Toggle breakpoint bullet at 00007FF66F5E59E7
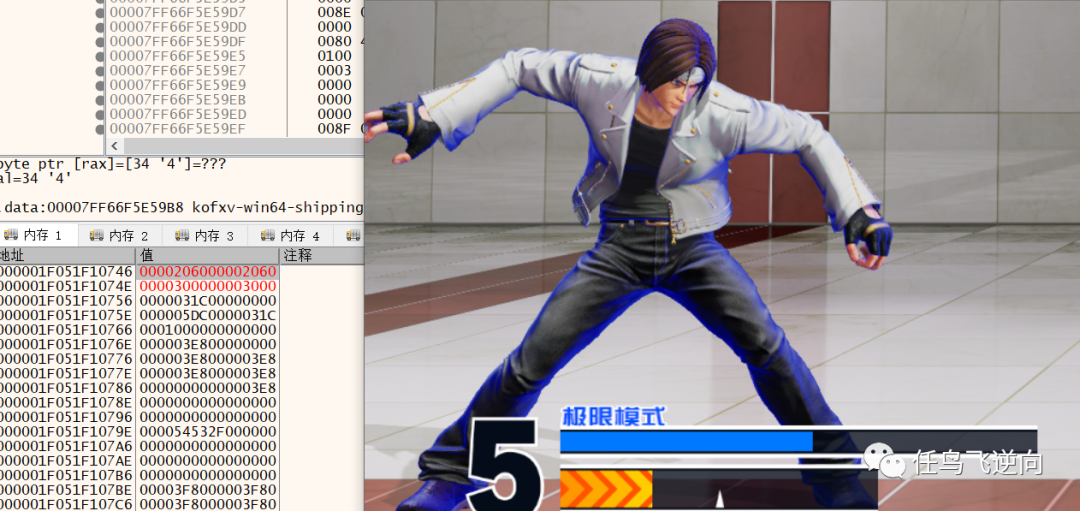Image resolution: width=1080 pixels, height=511 pixels. (100, 71)
